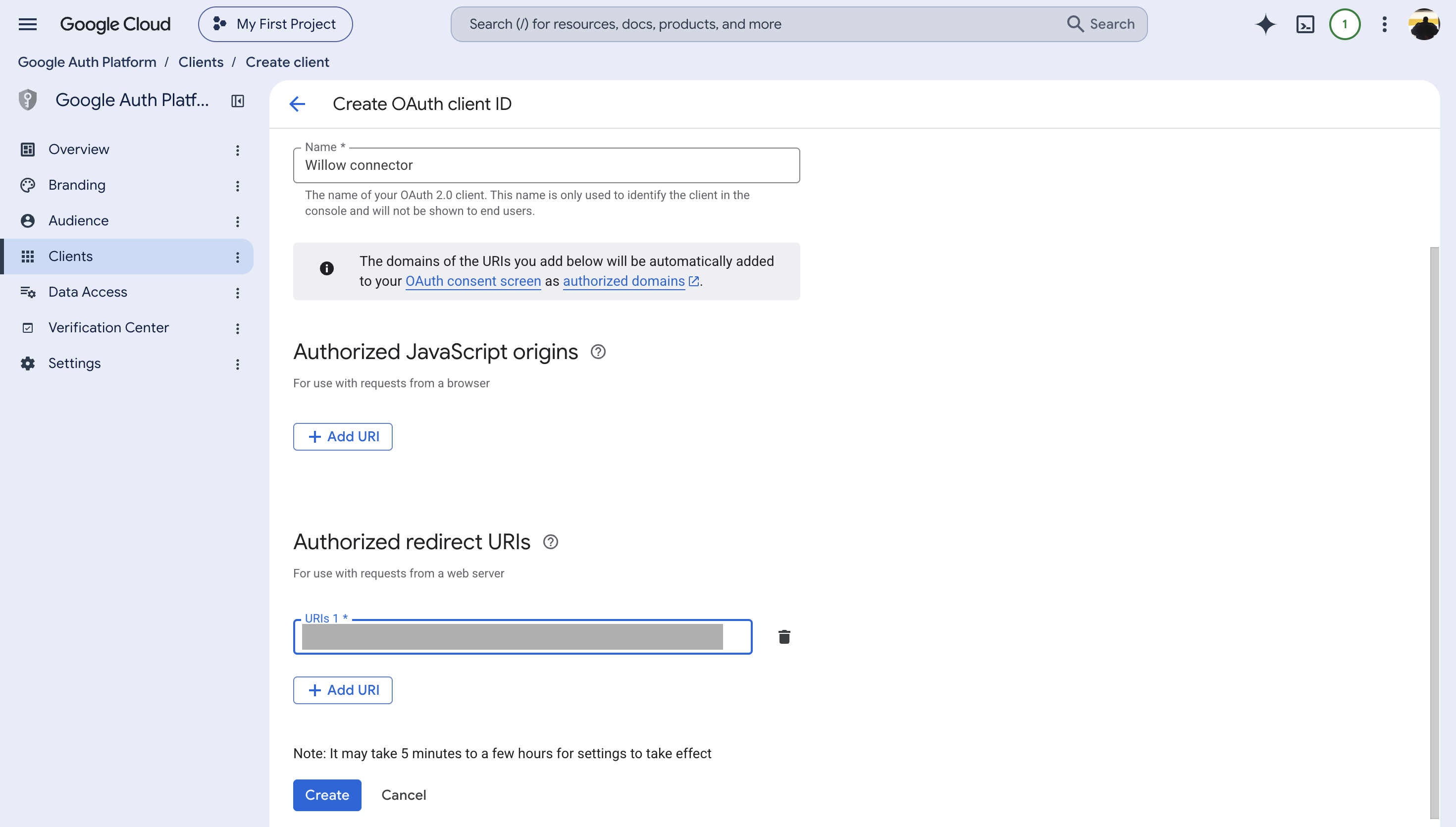1456x827 pixels.
Task: Go back using the blue arrow
Action: point(297,104)
